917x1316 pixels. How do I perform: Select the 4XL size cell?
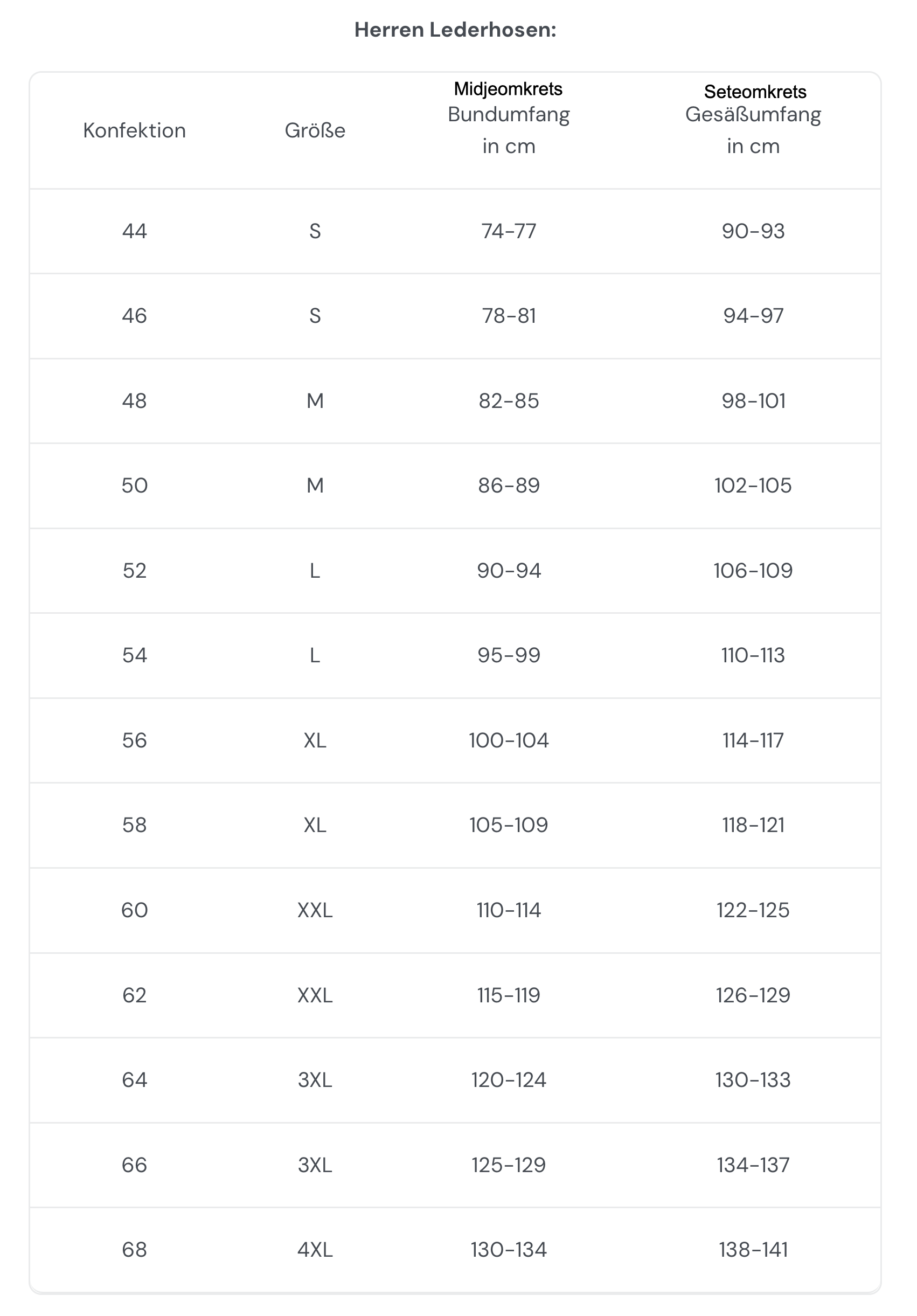pos(315,1250)
